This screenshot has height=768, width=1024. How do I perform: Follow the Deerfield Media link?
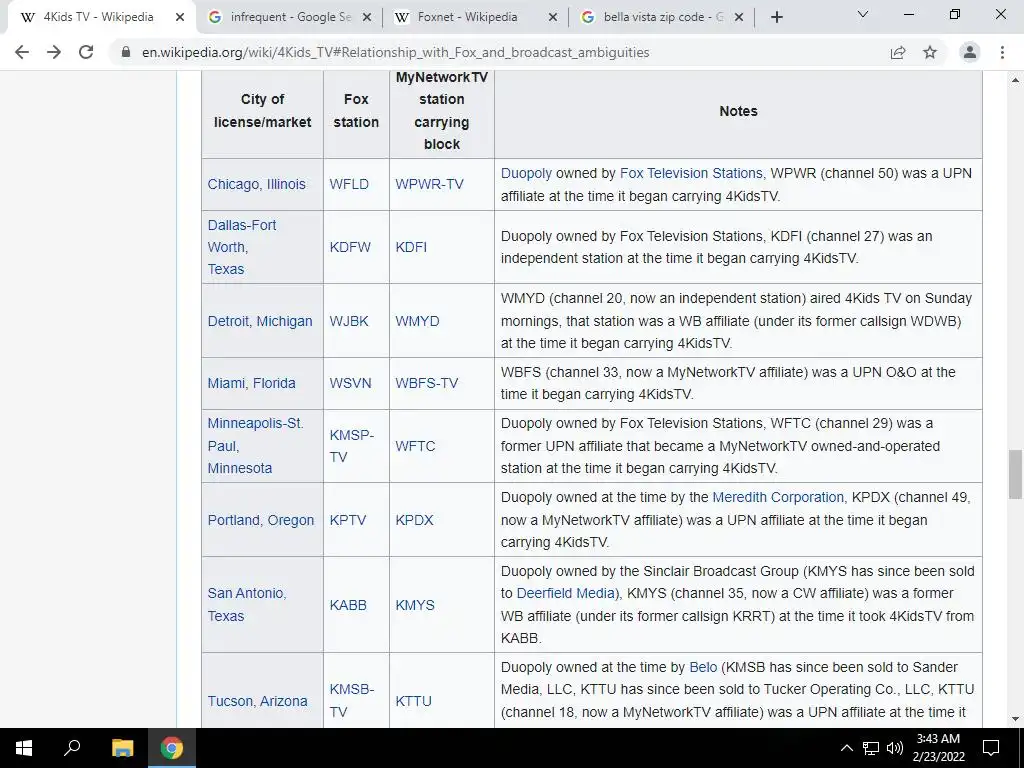(566, 594)
